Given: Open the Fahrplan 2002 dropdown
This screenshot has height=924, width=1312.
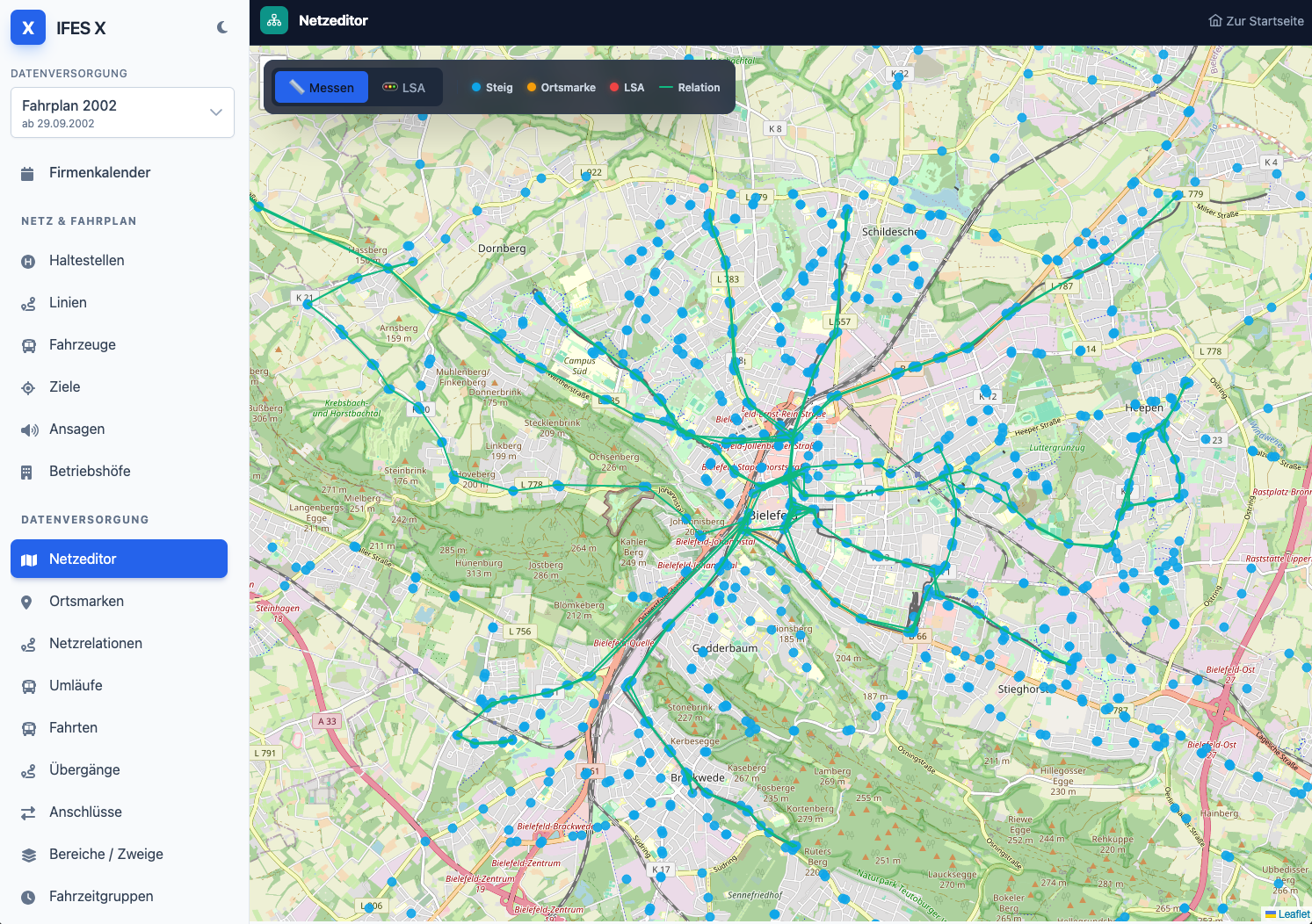Looking at the screenshot, I should [122, 112].
